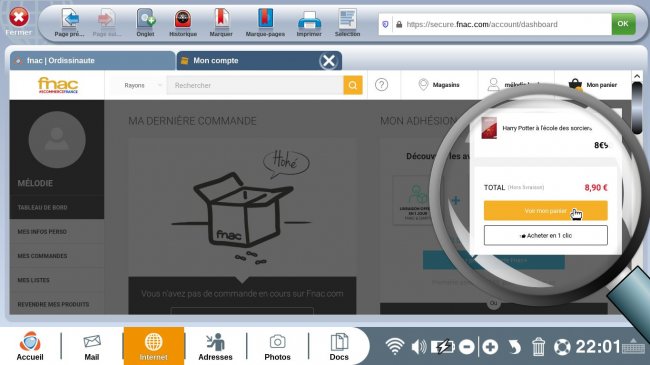The width and height of the screenshot is (650, 365).
Task: Open the help question mark icon
Action: [381, 85]
